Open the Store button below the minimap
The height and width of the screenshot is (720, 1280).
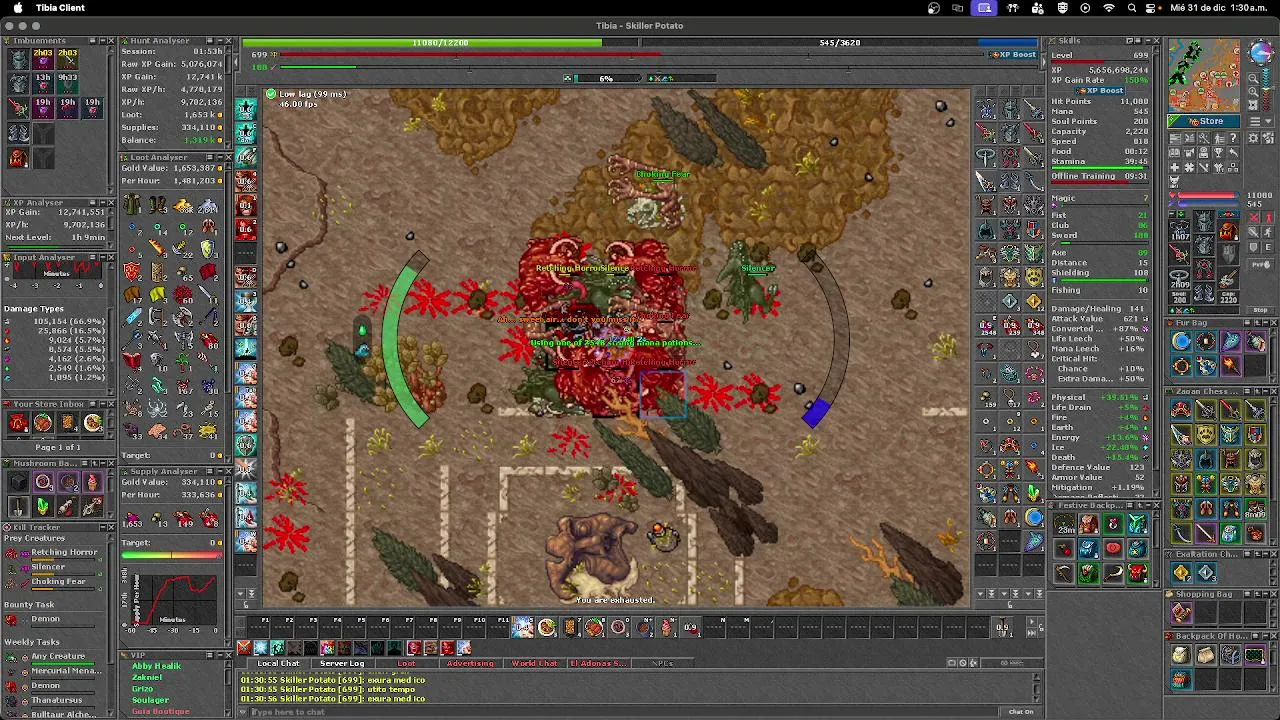coord(1205,121)
